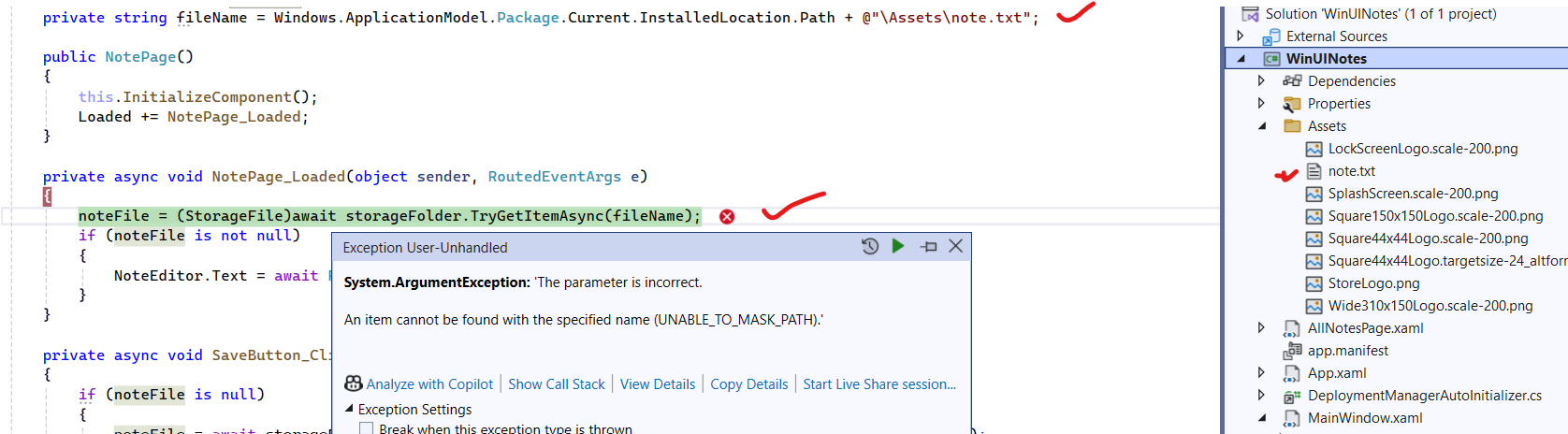Image resolution: width=1568 pixels, height=434 pixels.
Task: Select Square44x44Logo.targetsize-24 file
Action: [1447, 261]
